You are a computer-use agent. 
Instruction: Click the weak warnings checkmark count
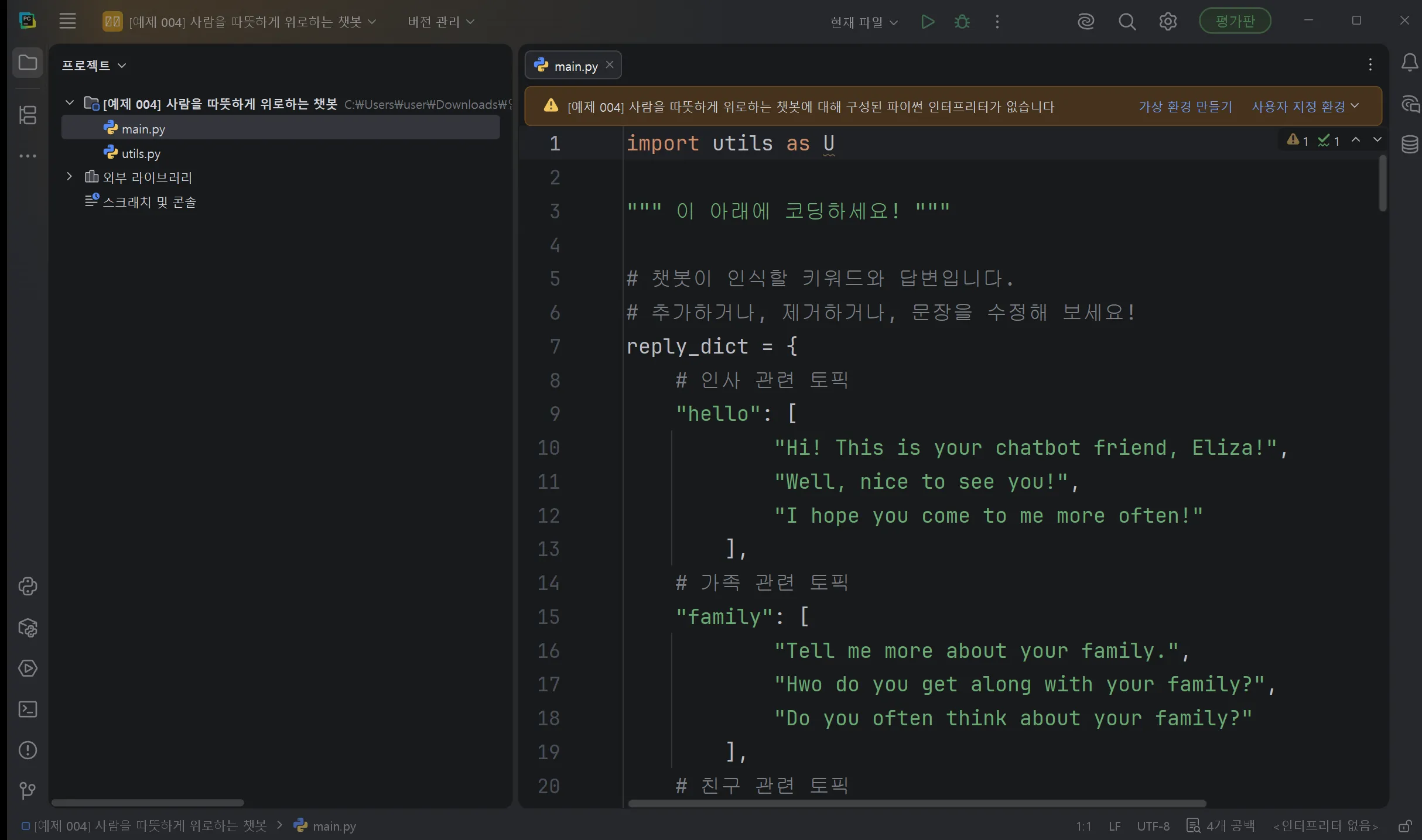(1329, 140)
